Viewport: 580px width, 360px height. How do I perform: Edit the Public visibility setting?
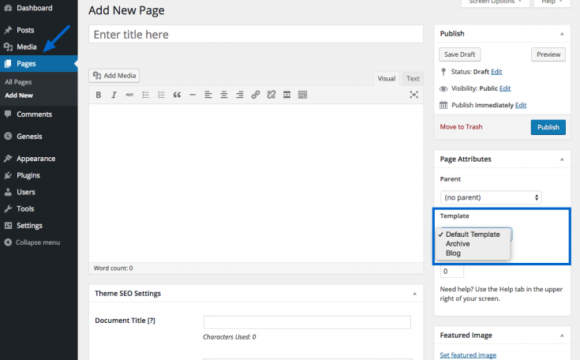click(x=505, y=88)
